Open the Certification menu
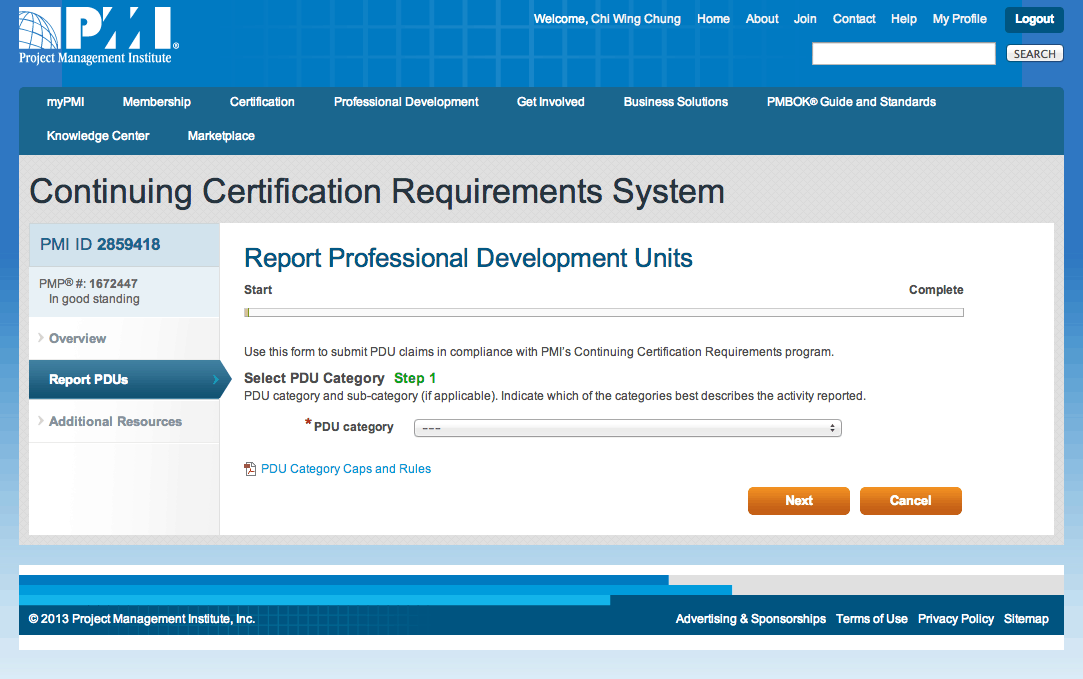 click(262, 101)
